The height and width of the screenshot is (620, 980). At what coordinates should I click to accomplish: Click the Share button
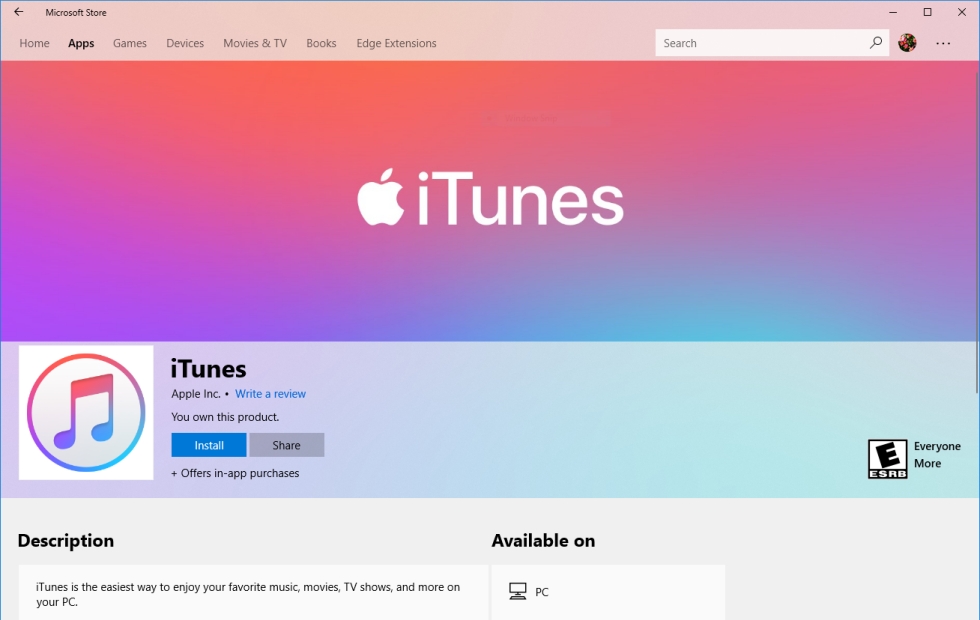286,445
